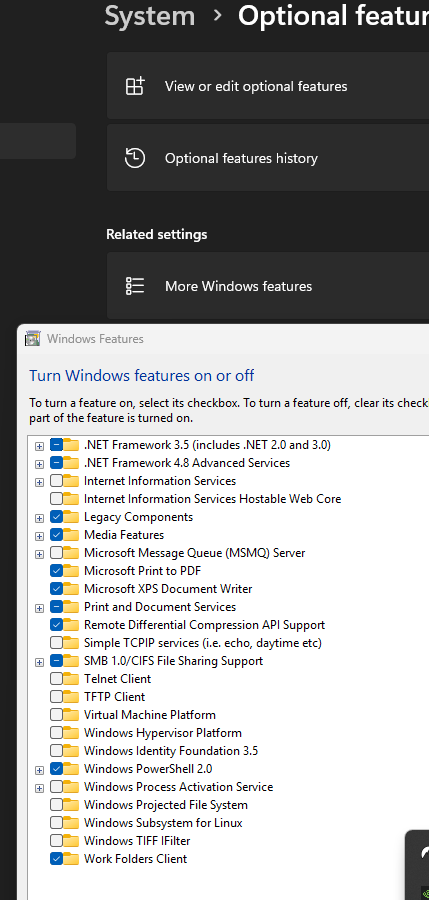Expand SMB 1.0/CIFS File Sharing Support
Screen dimensions: 429x900
pos(39,662)
